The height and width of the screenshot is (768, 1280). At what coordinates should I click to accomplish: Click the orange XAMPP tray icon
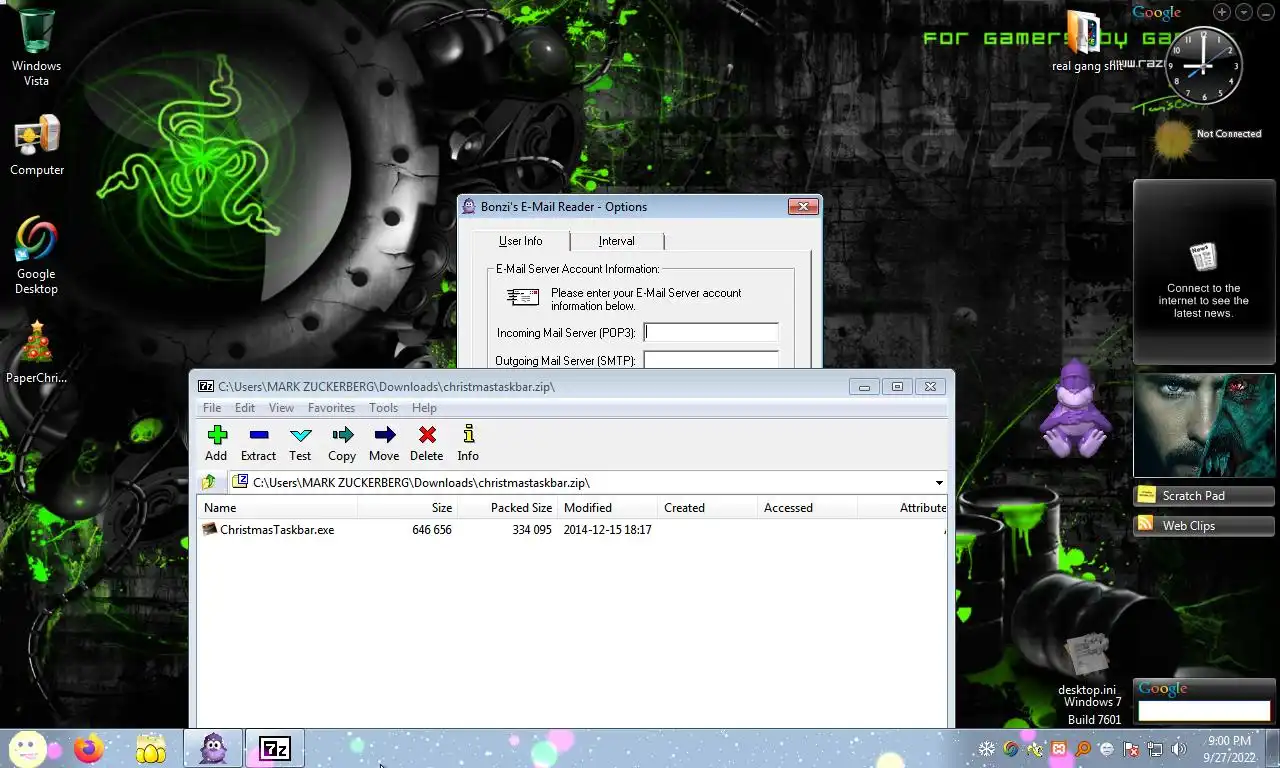pyautogui.click(x=1059, y=749)
